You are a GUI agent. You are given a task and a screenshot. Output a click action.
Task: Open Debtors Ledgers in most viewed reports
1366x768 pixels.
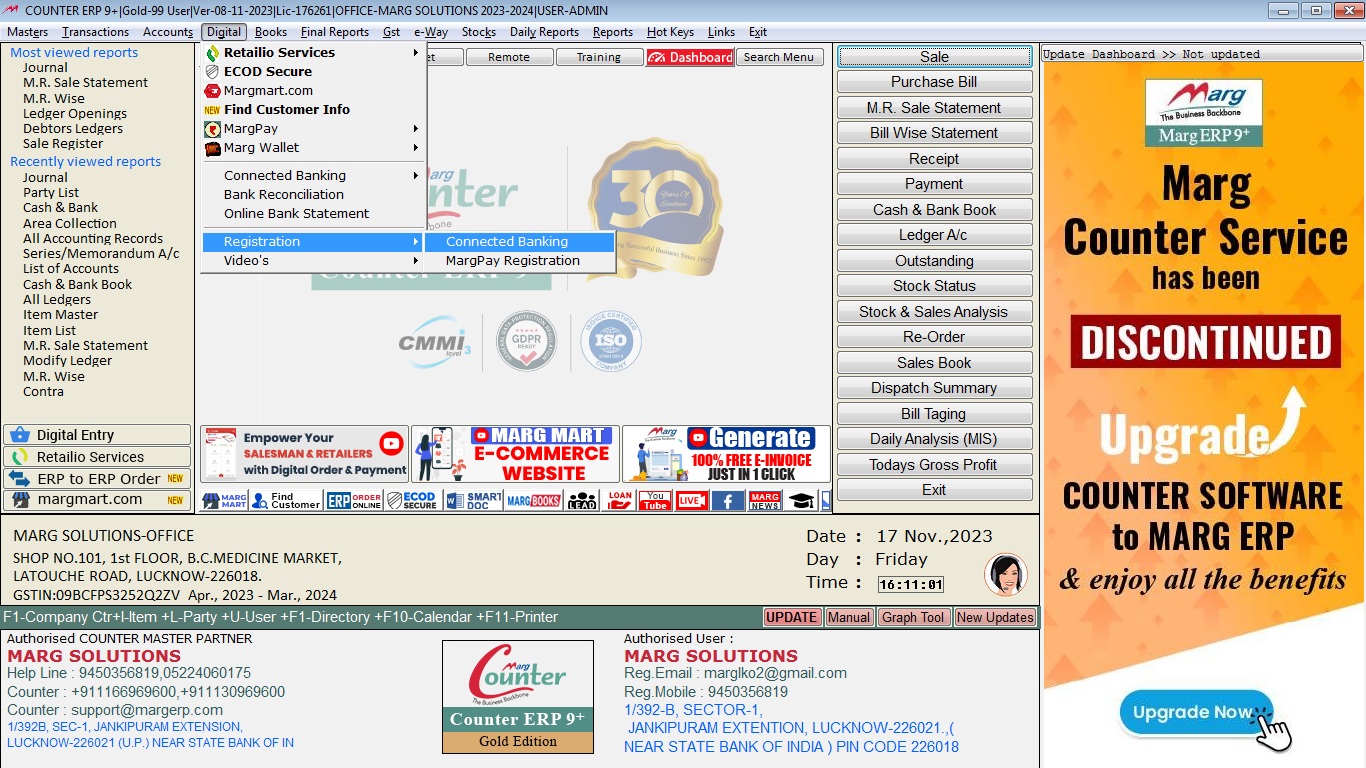click(73, 128)
